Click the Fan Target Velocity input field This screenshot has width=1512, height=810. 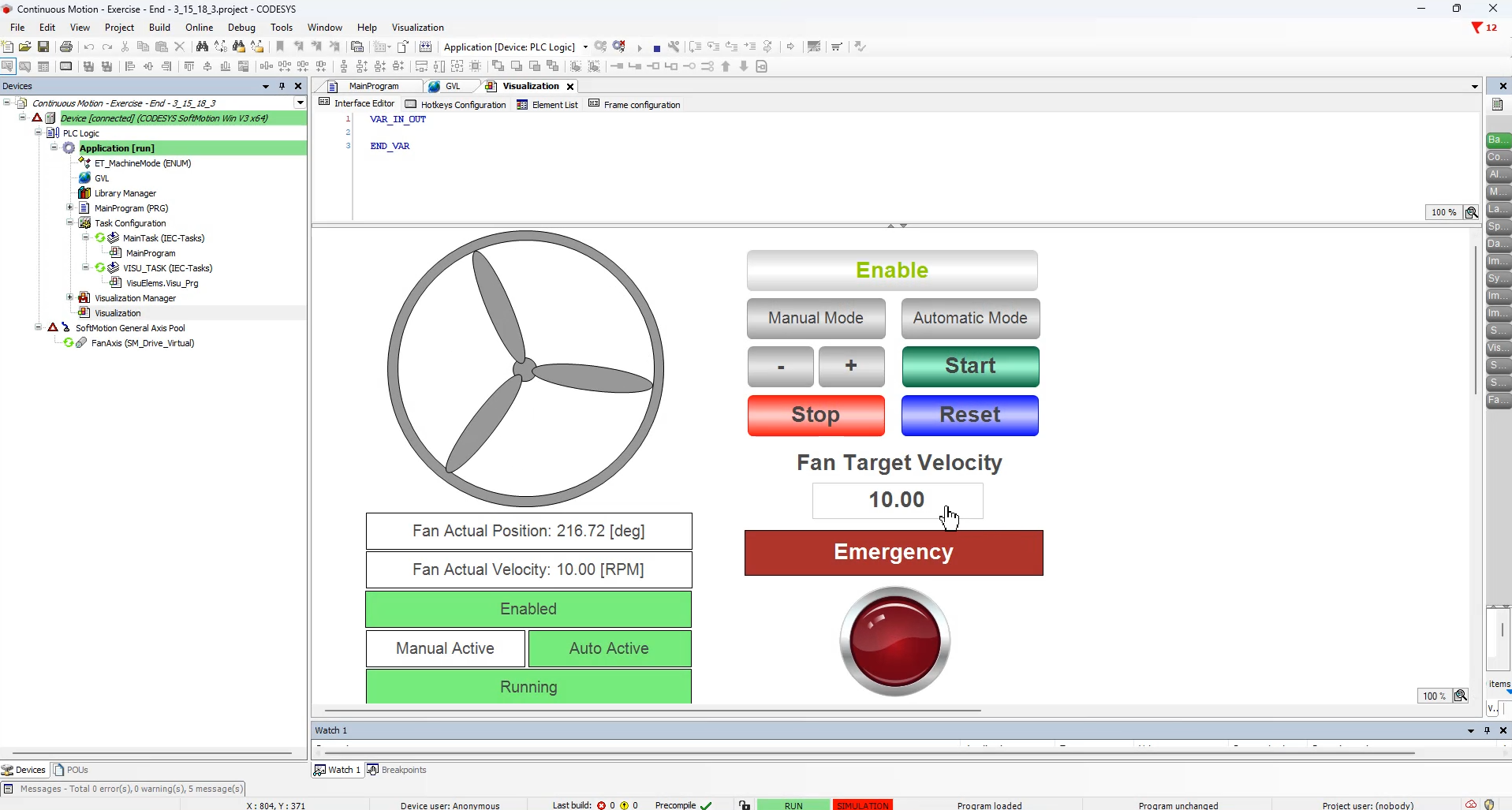(x=897, y=500)
